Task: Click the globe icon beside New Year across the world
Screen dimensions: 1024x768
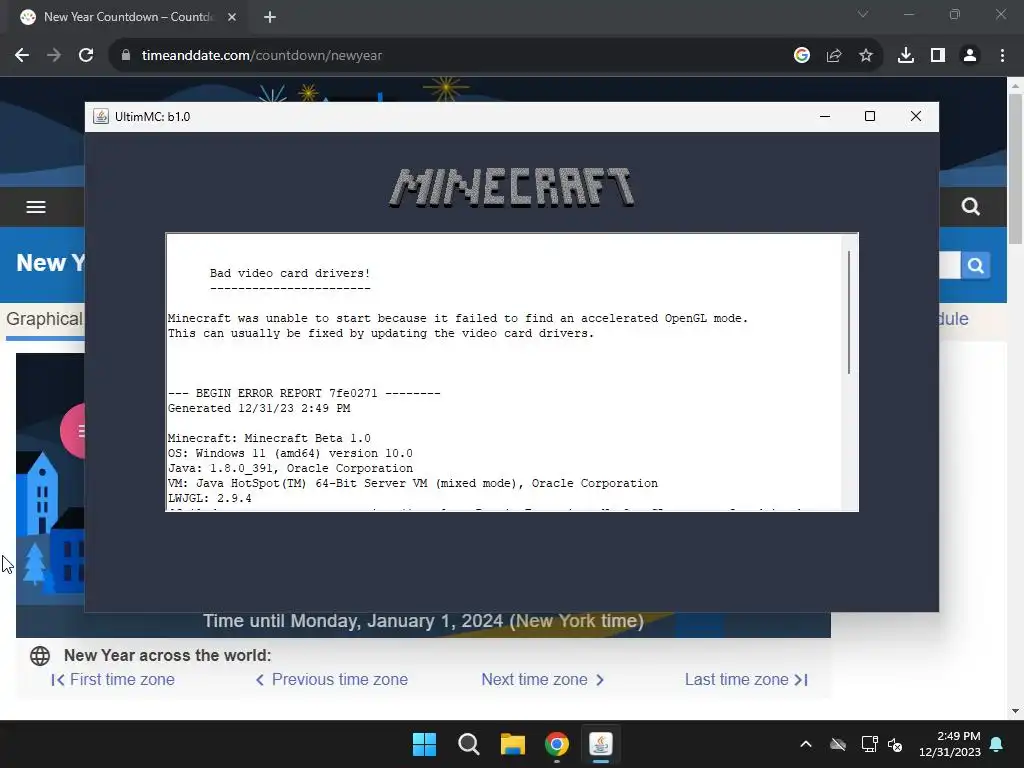Action: [x=40, y=656]
